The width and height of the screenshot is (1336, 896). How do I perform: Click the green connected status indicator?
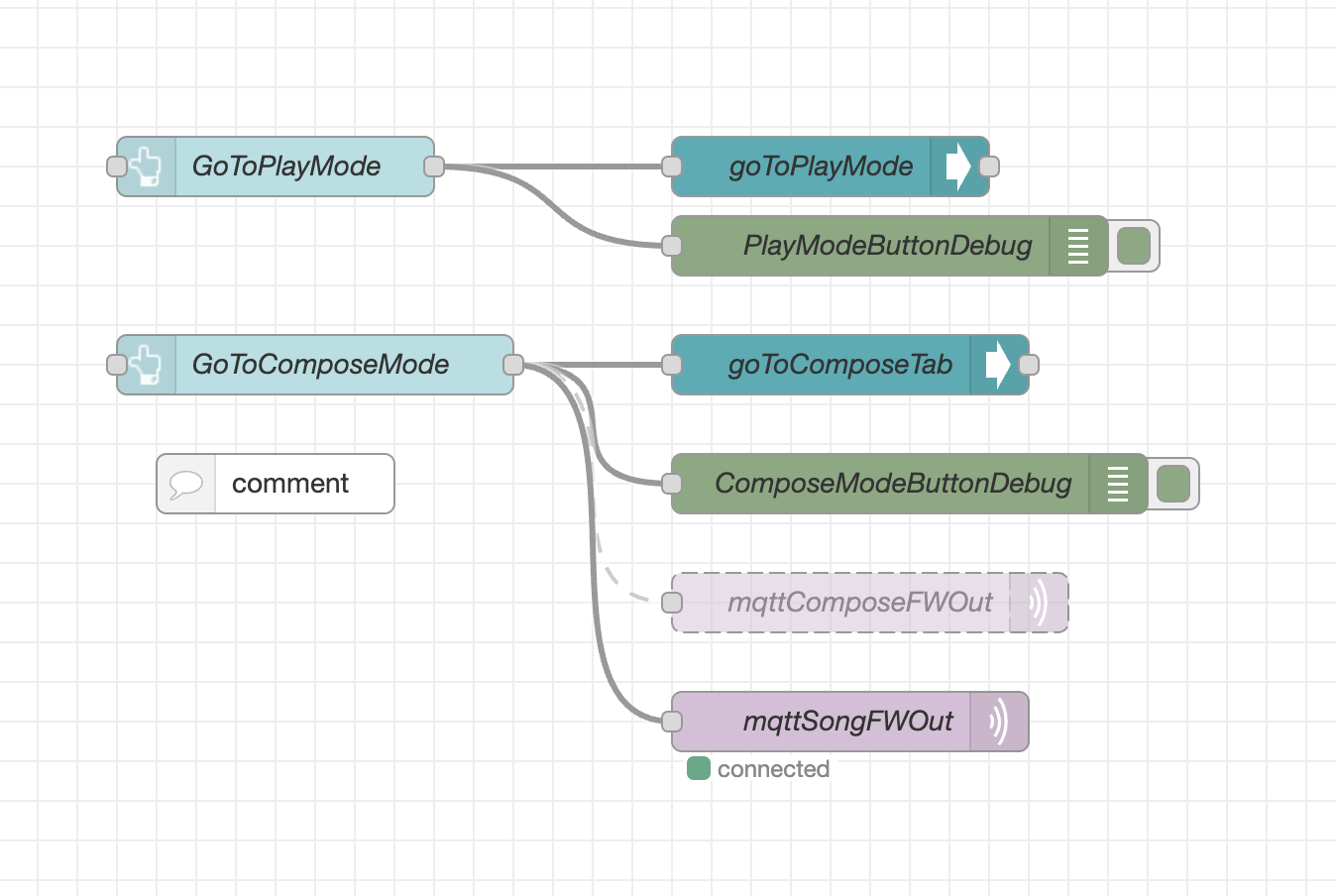699,769
